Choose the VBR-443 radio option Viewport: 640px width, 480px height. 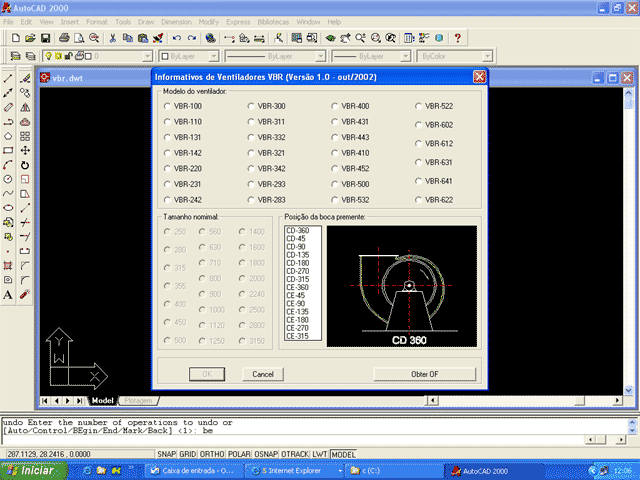(x=335, y=137)
